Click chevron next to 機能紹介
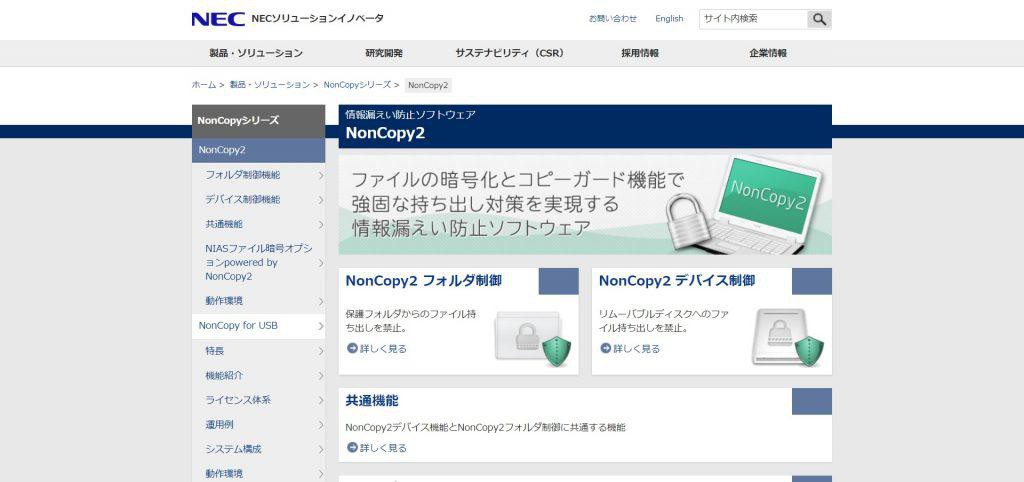Viewport: 1024px width, 482px height. 321,376
